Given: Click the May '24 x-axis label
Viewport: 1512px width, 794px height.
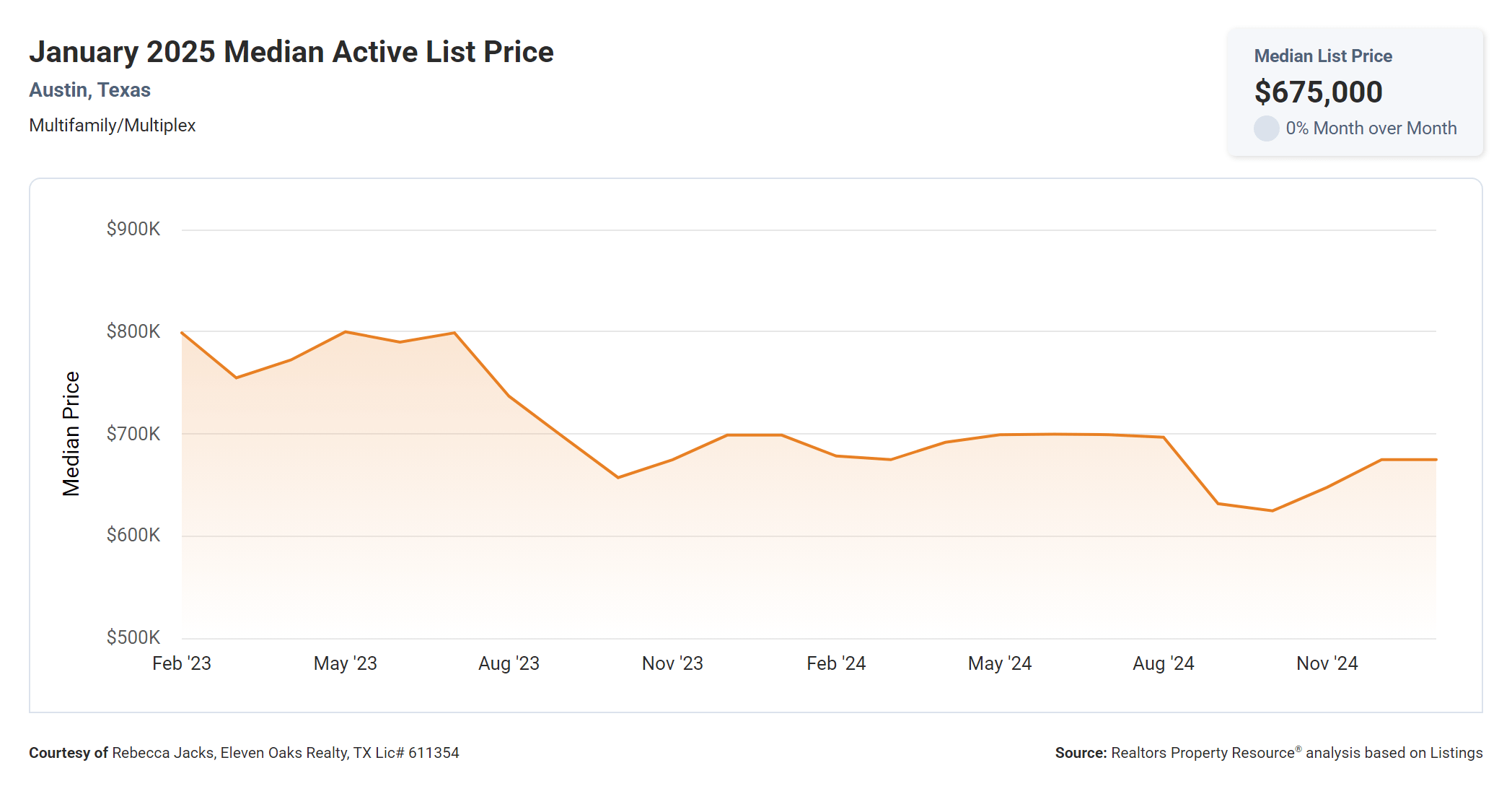Looking at the screenshot, I should (1000, 663).
